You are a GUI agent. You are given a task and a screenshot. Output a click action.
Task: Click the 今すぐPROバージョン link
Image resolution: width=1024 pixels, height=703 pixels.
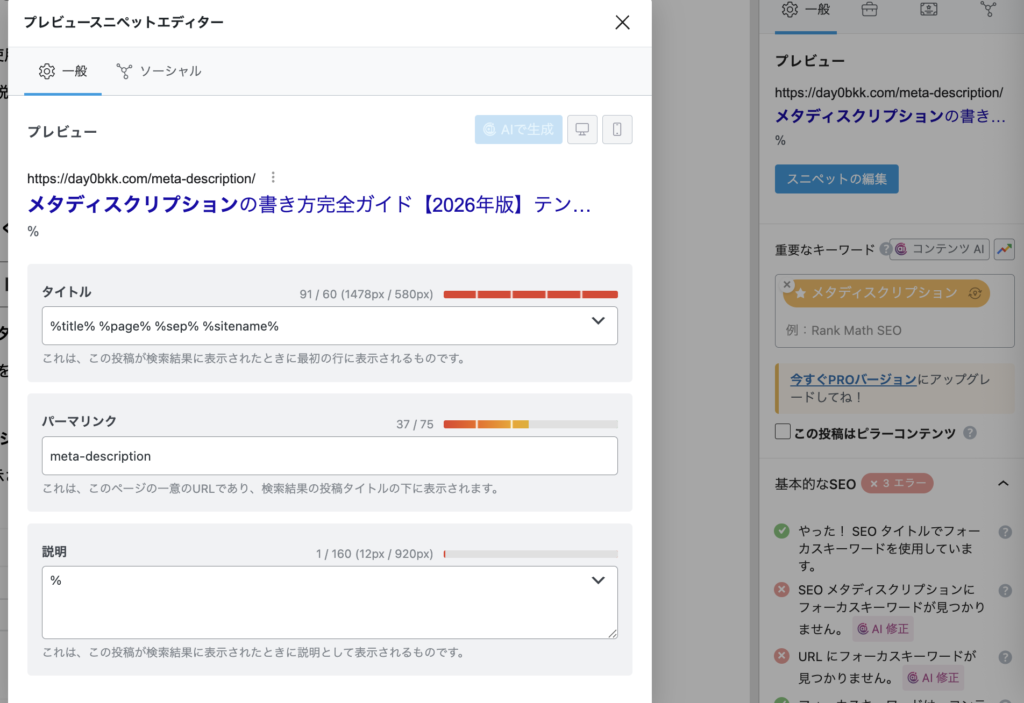853,380
